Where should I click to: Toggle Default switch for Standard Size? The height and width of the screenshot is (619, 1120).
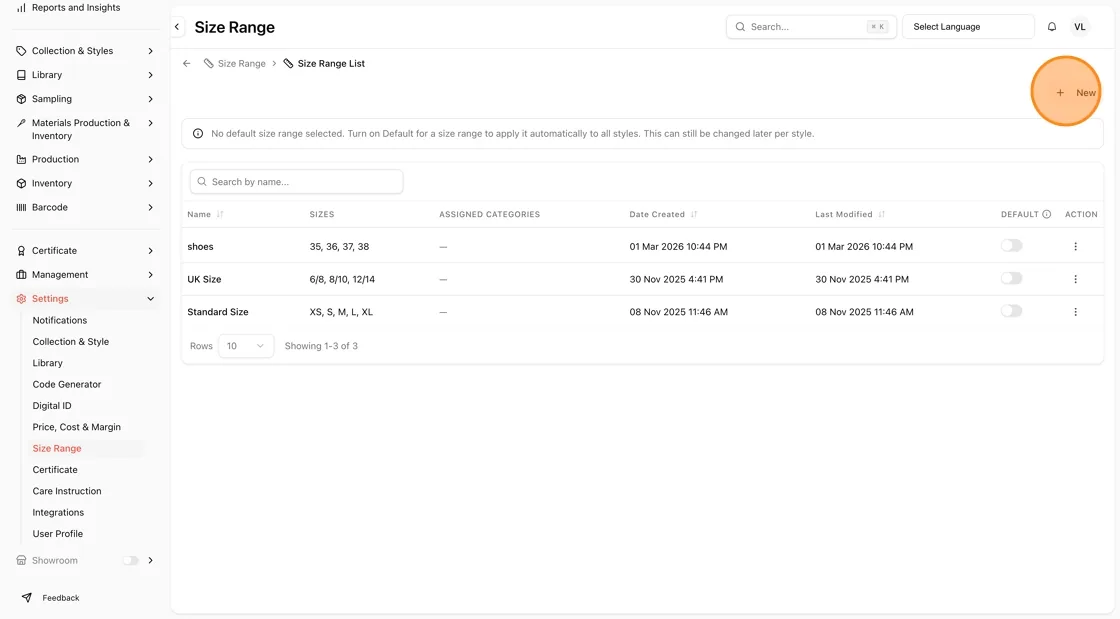coord(1011,311)
